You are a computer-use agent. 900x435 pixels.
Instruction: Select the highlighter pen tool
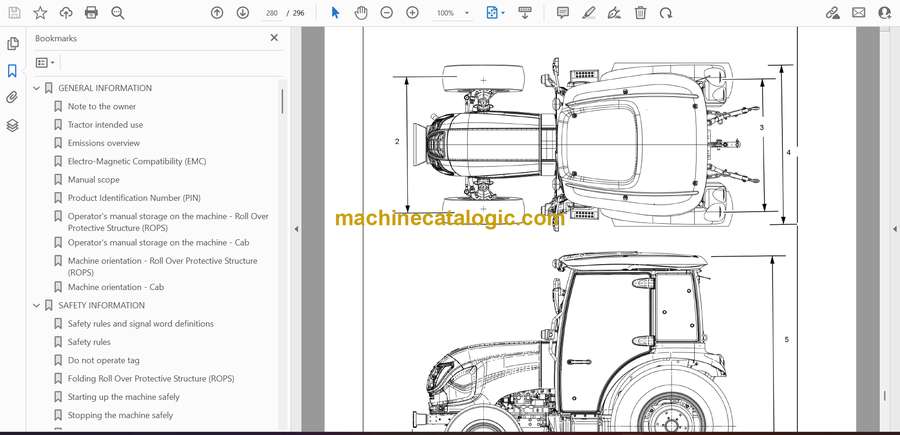[589, 13]
